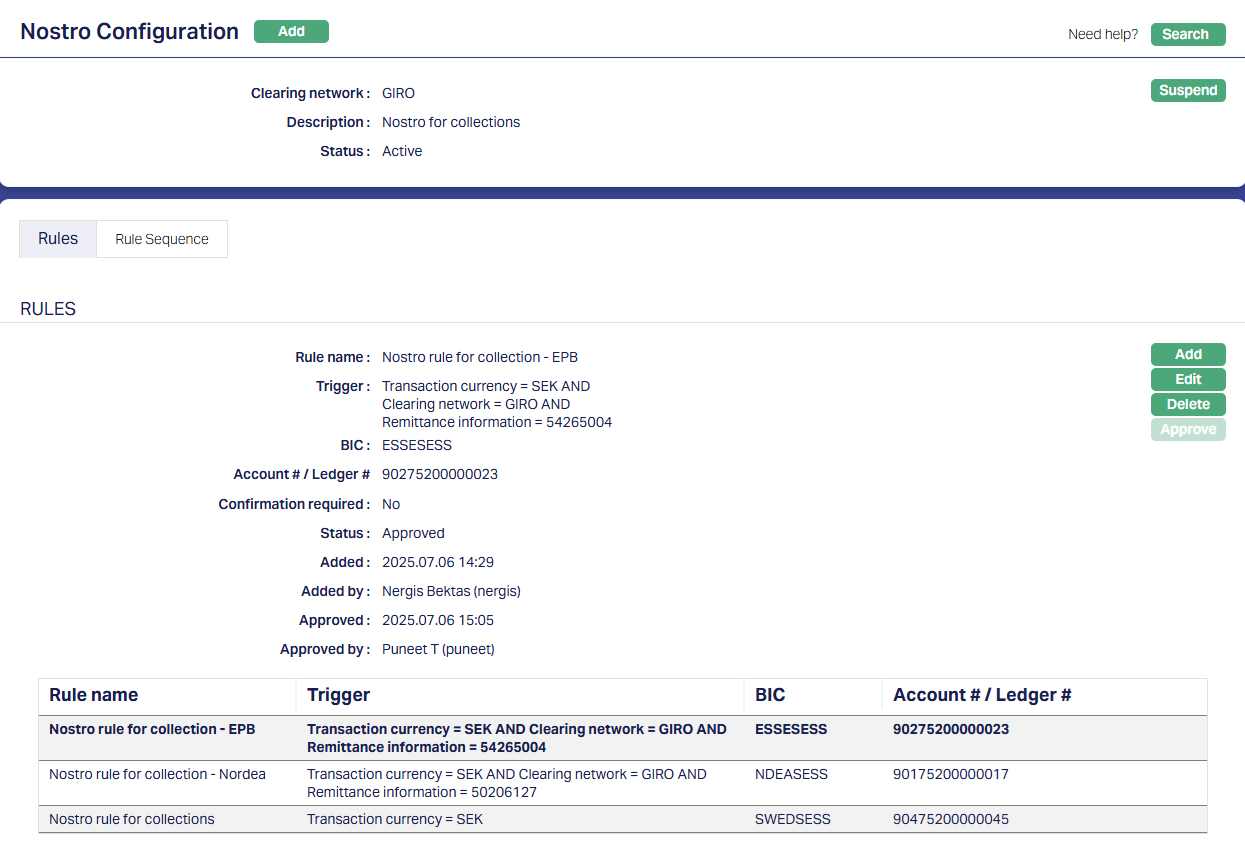Click the Rule name column header
The image size is (1245, 859).
(x=94, y=695)
